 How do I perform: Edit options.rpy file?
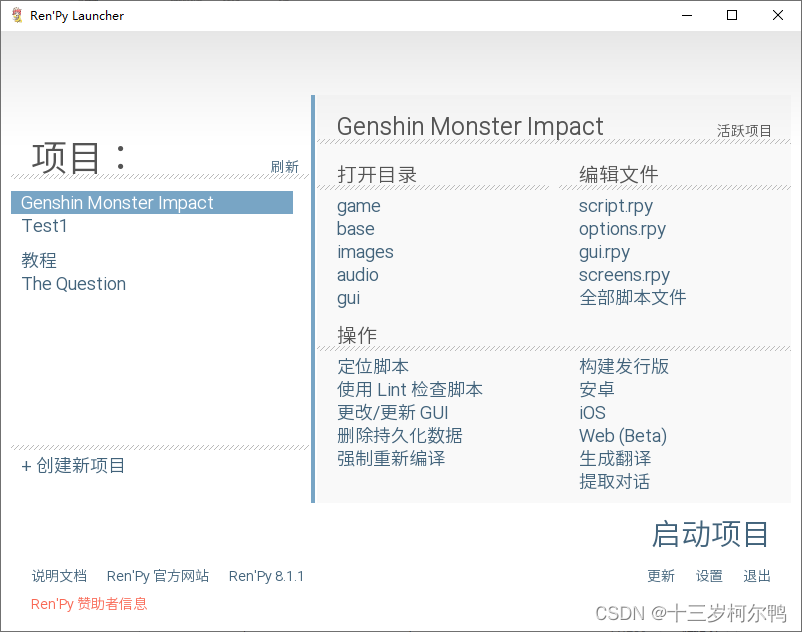coord(622,229)
